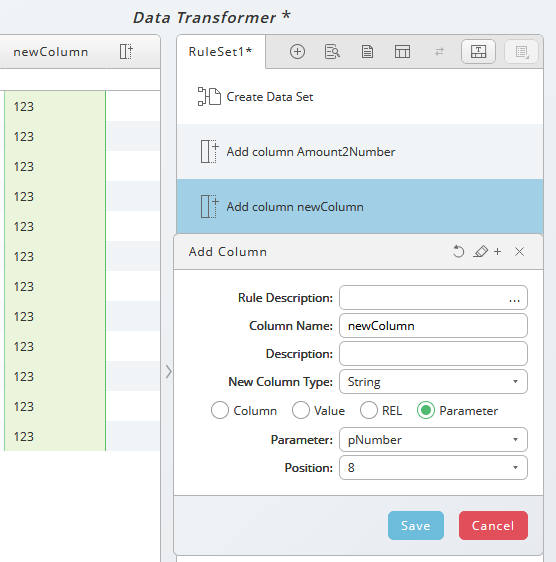Select the Column radio button
556x562 pixels.
point(220,410)
